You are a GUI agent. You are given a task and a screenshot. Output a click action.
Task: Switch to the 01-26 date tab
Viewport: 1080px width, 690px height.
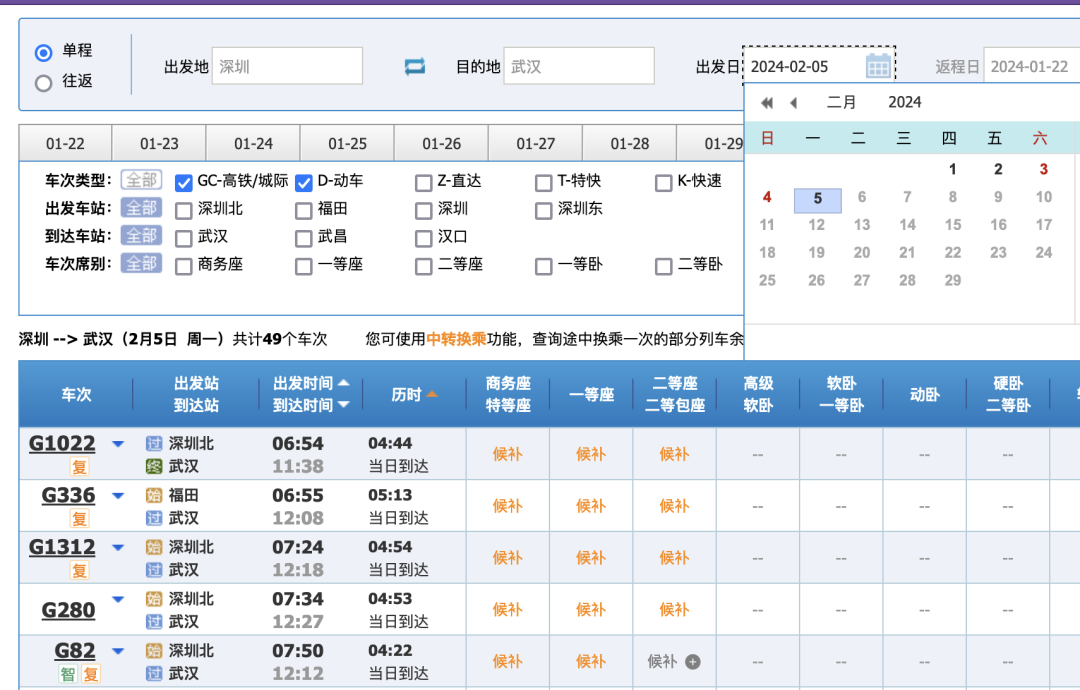tap(441, 142)
